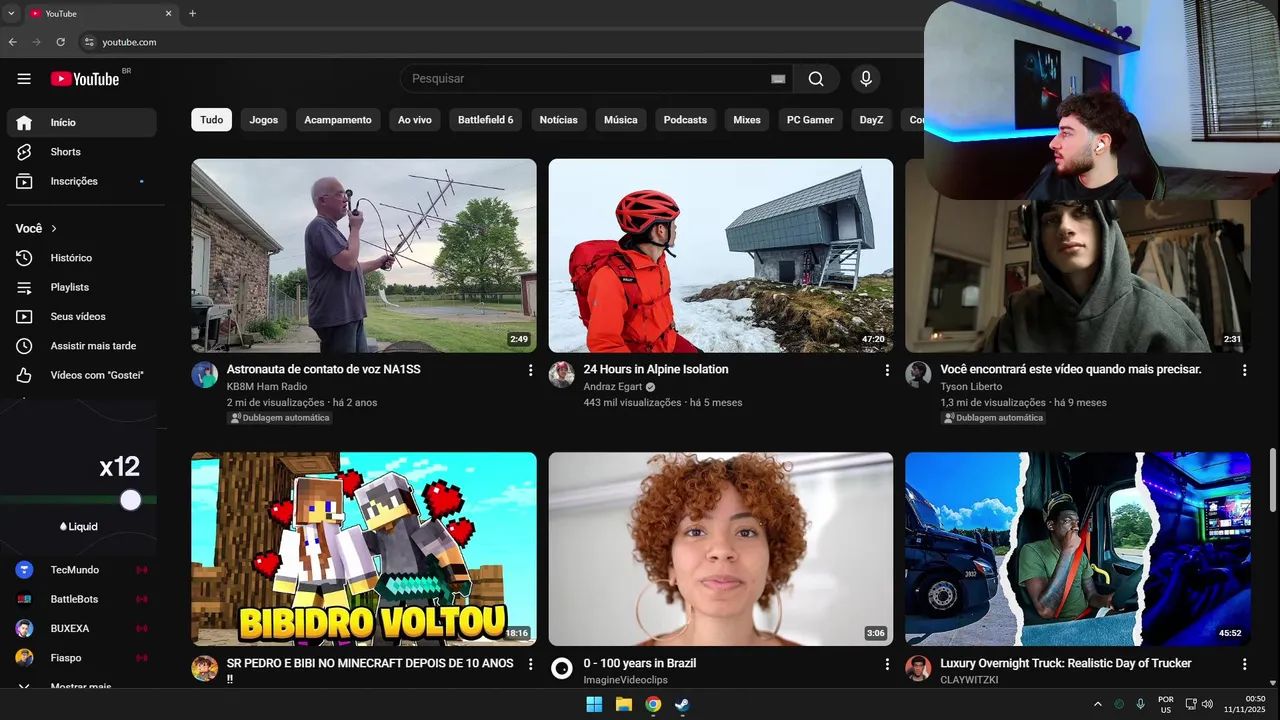
Task: Expand Mostrar mais subscriptions list
Action: pos(82,686)
